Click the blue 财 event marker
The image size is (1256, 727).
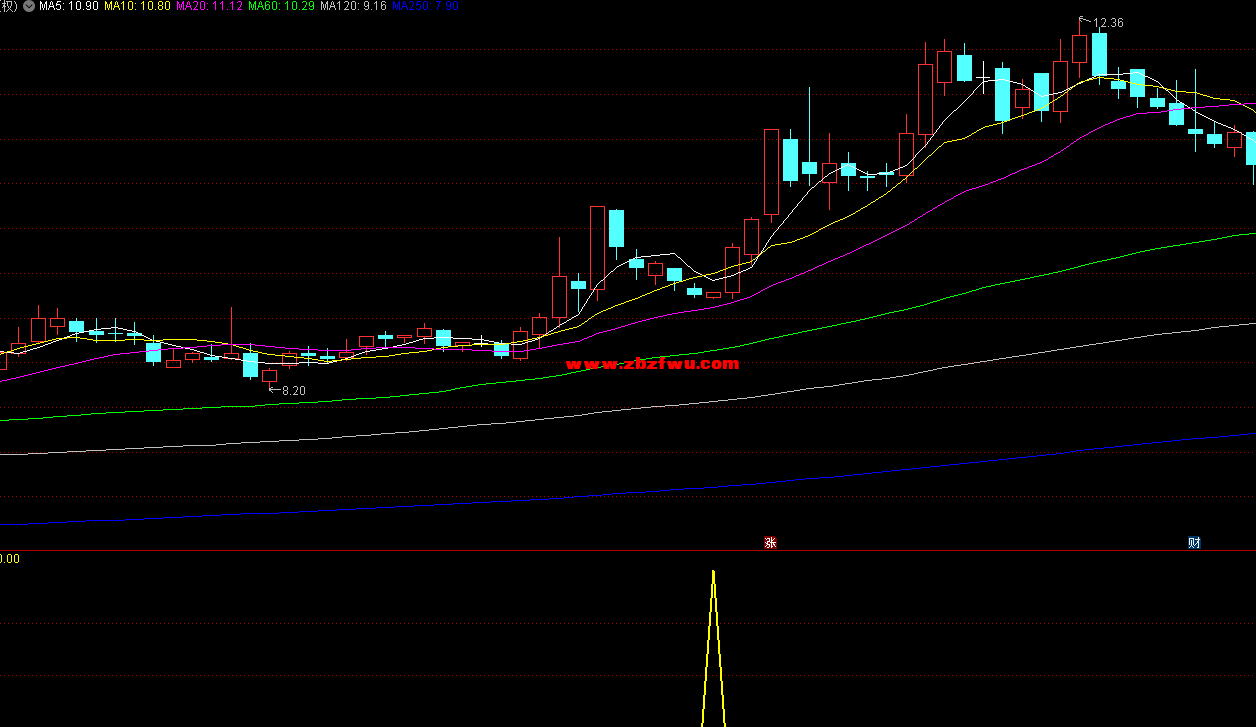tap(1194, 543)
